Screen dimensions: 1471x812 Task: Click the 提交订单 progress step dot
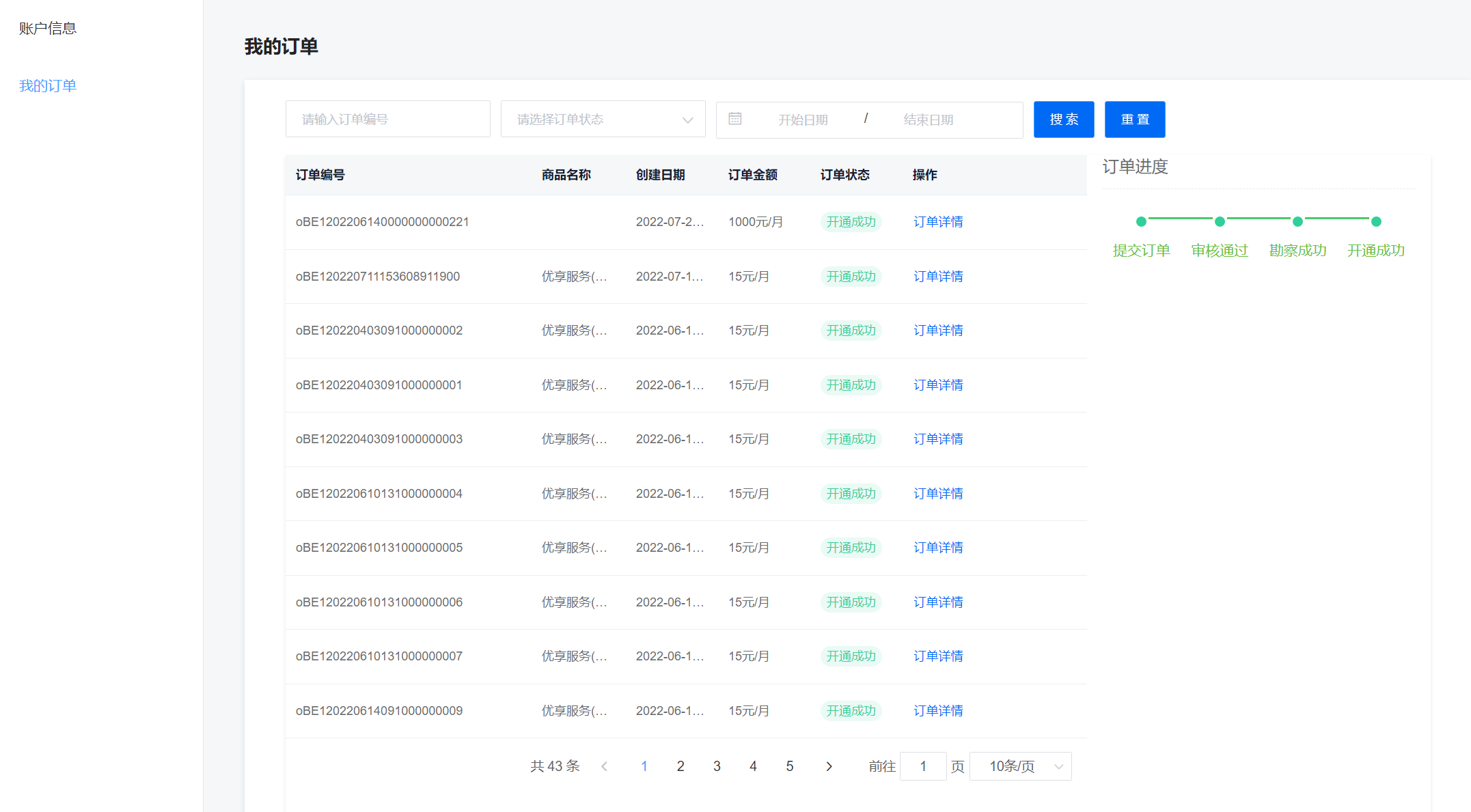pos(1141,221)
